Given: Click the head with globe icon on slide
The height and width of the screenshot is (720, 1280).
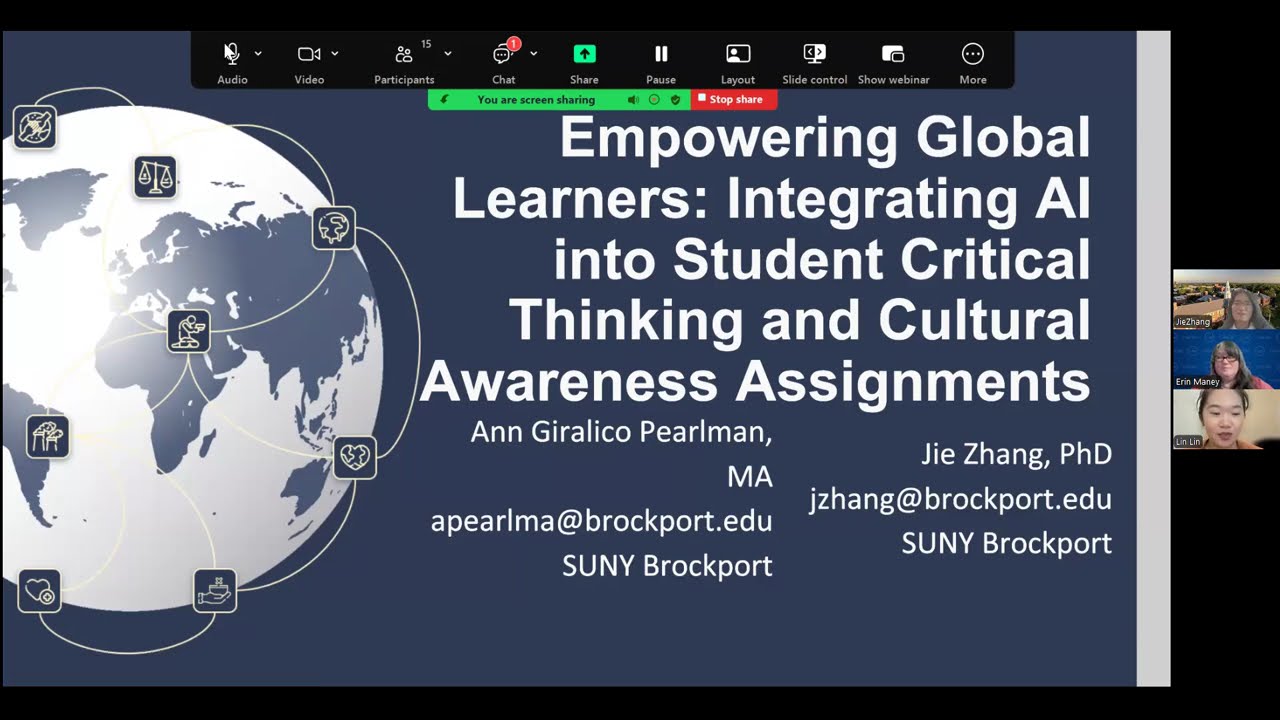Looking at the screenshot, I should click(x=334, y=228).
